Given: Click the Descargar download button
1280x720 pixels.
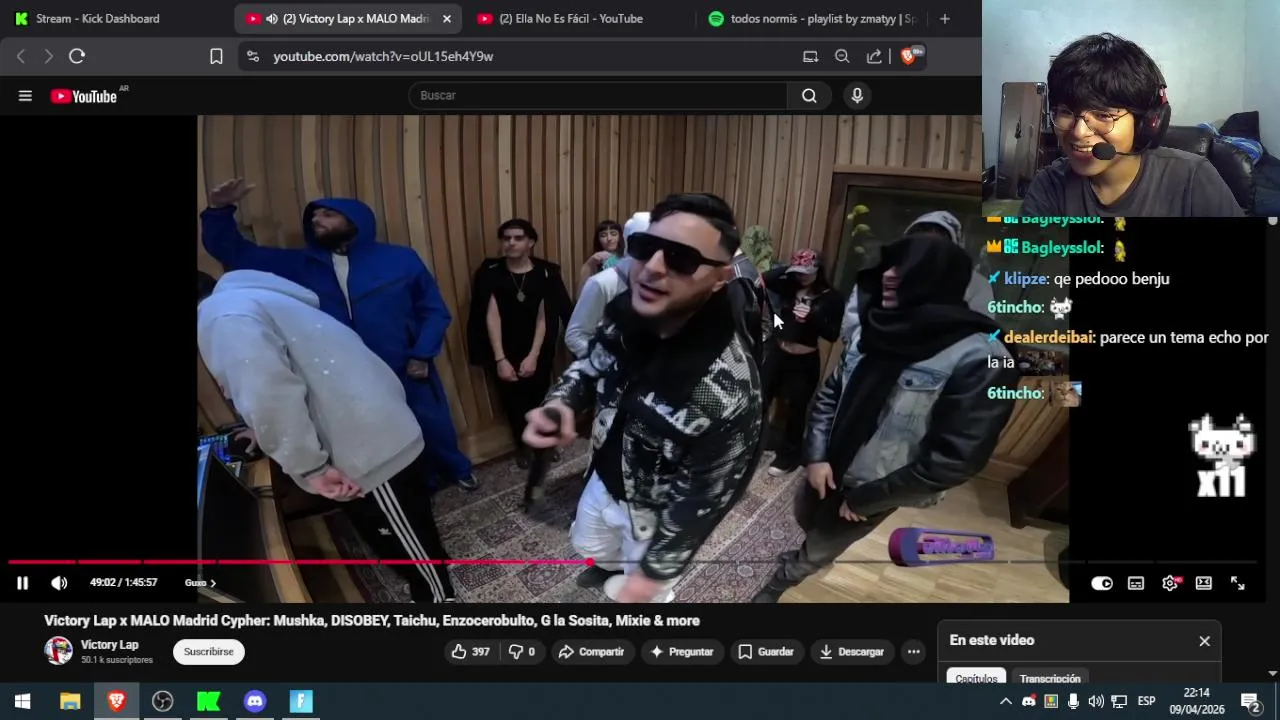Looking at the screenshot, I should 852,652.
